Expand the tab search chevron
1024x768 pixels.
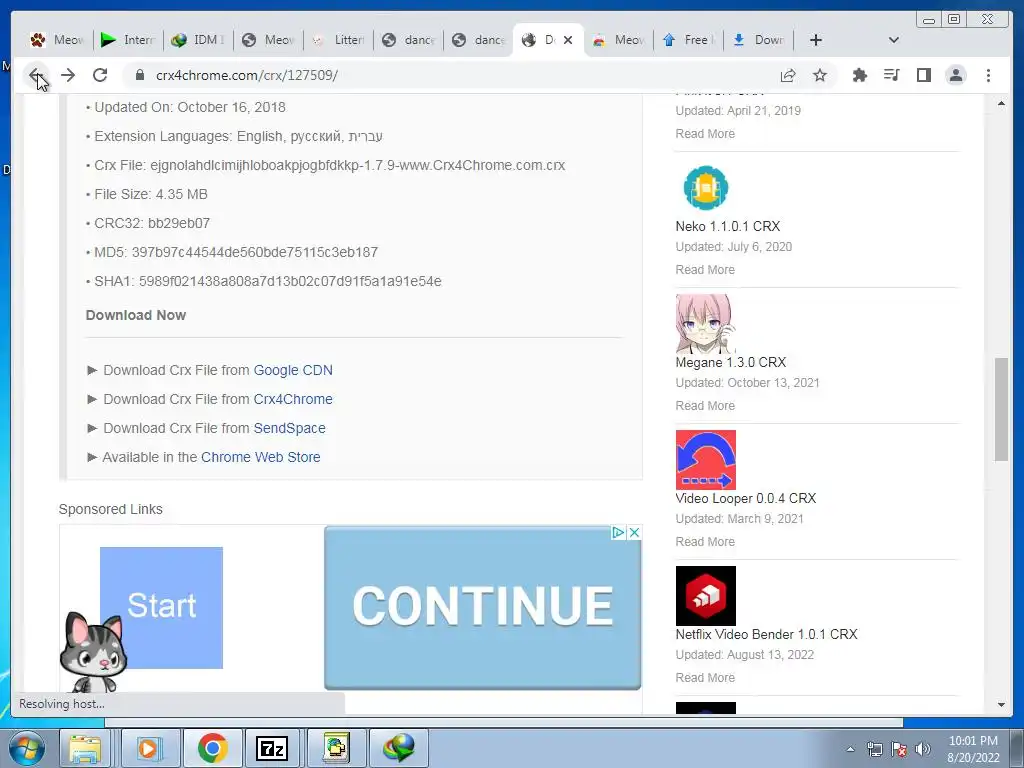tap(894, 40)
